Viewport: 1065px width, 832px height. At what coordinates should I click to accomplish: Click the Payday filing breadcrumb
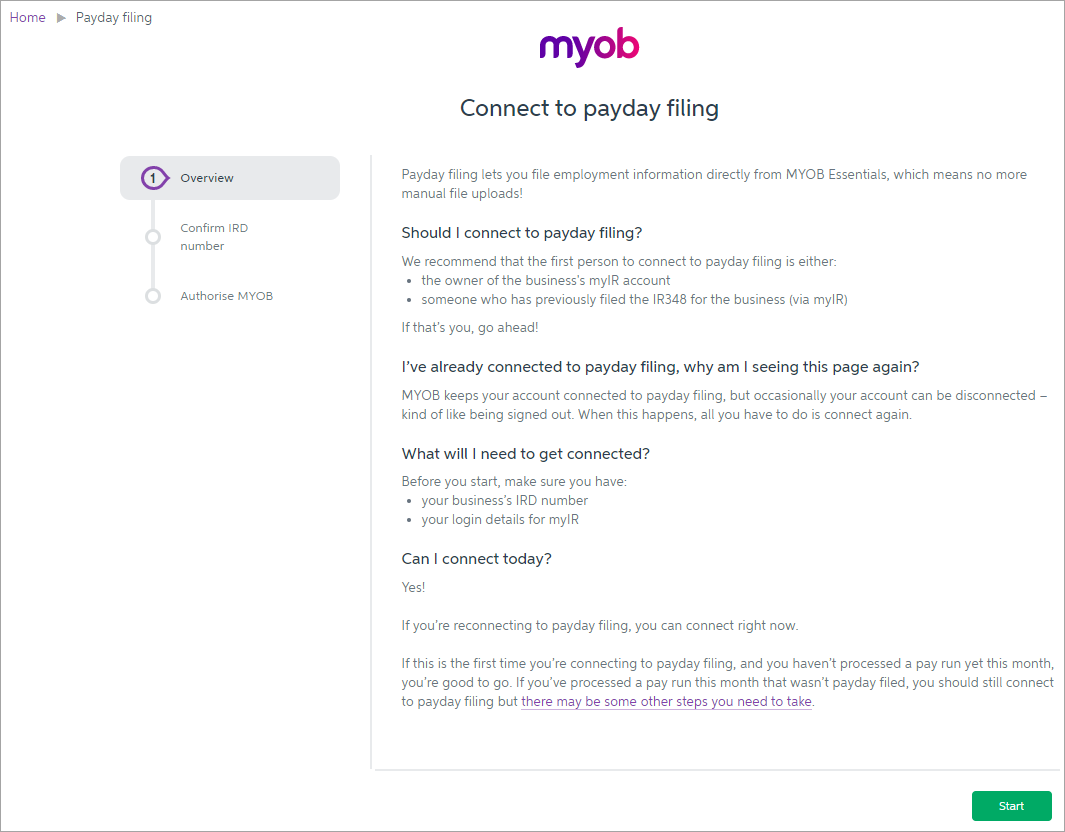(x=114, y=18)
